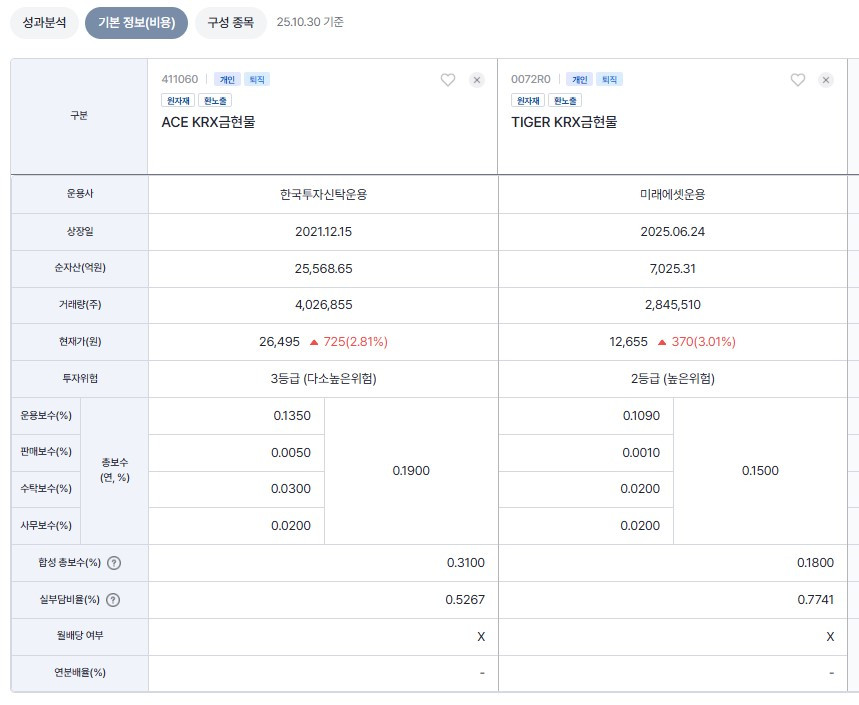
Task: Click 수탁보수(%) row label
Action: [46, 489]
